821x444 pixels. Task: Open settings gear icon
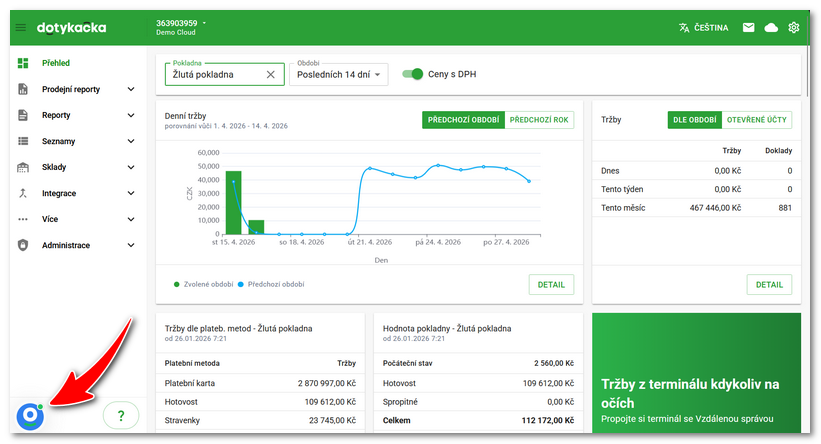tap(794, 27)
